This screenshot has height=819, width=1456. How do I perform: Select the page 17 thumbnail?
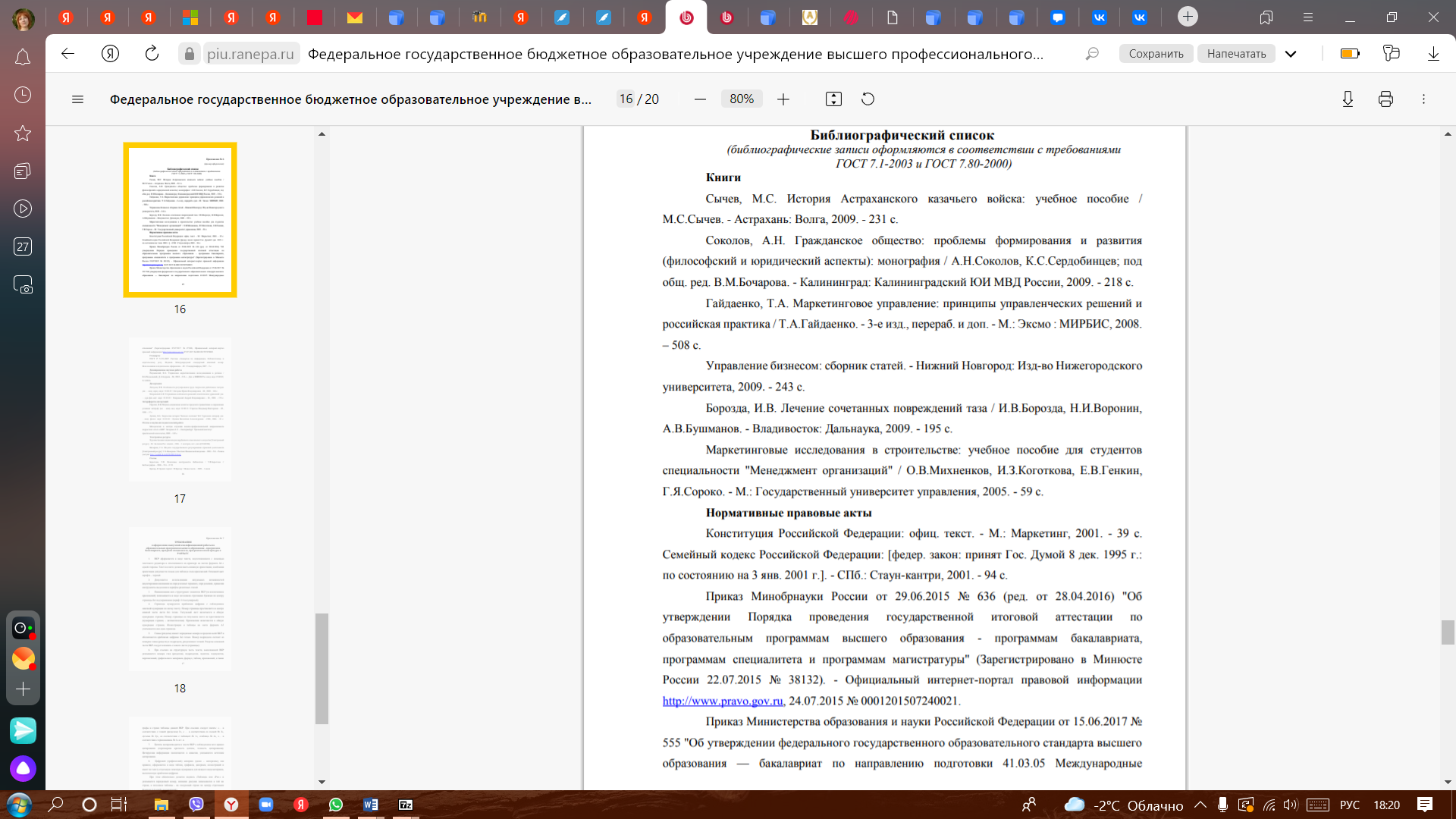pyautogui.click(x=180, y=409)
